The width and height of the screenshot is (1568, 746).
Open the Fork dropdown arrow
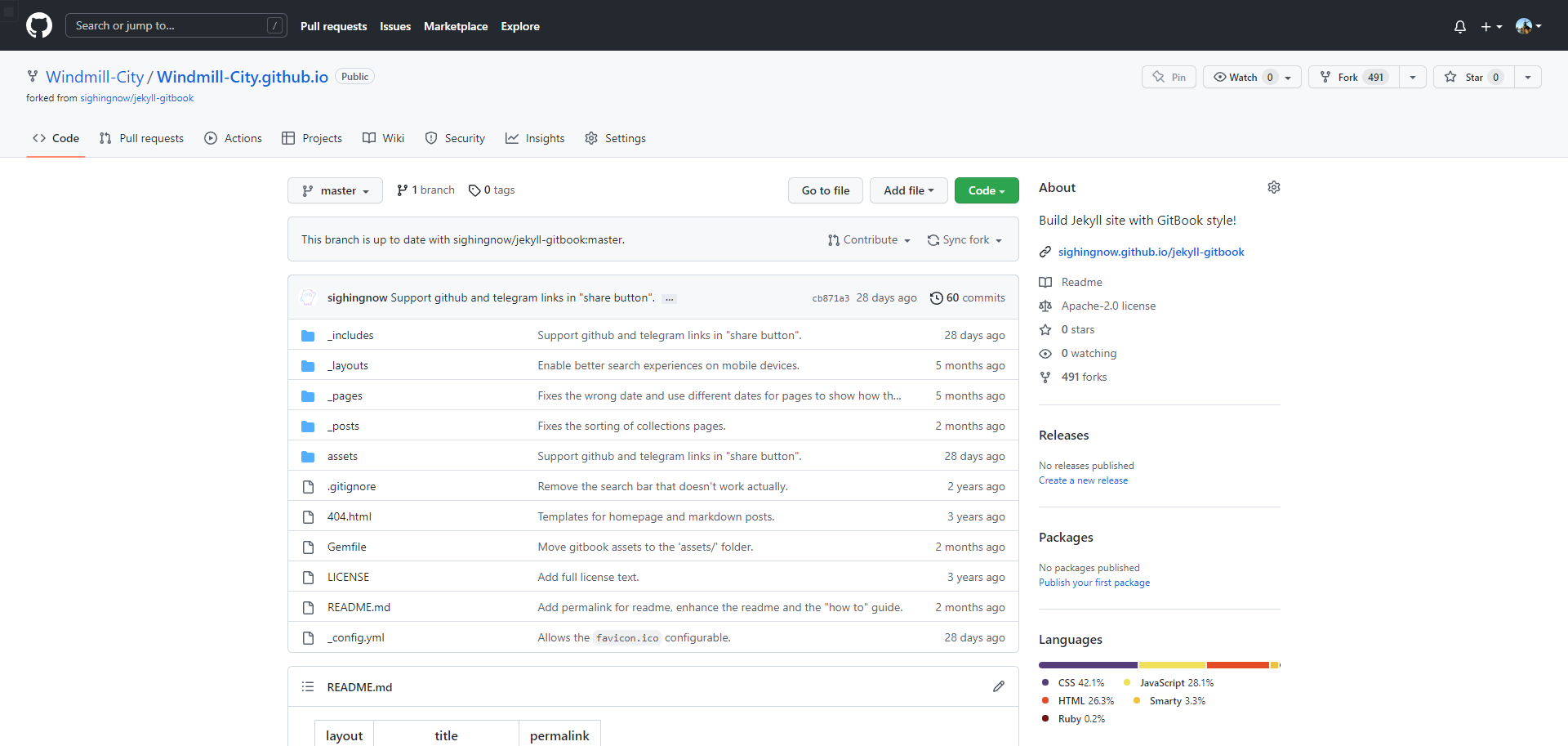coord(1413,77)
